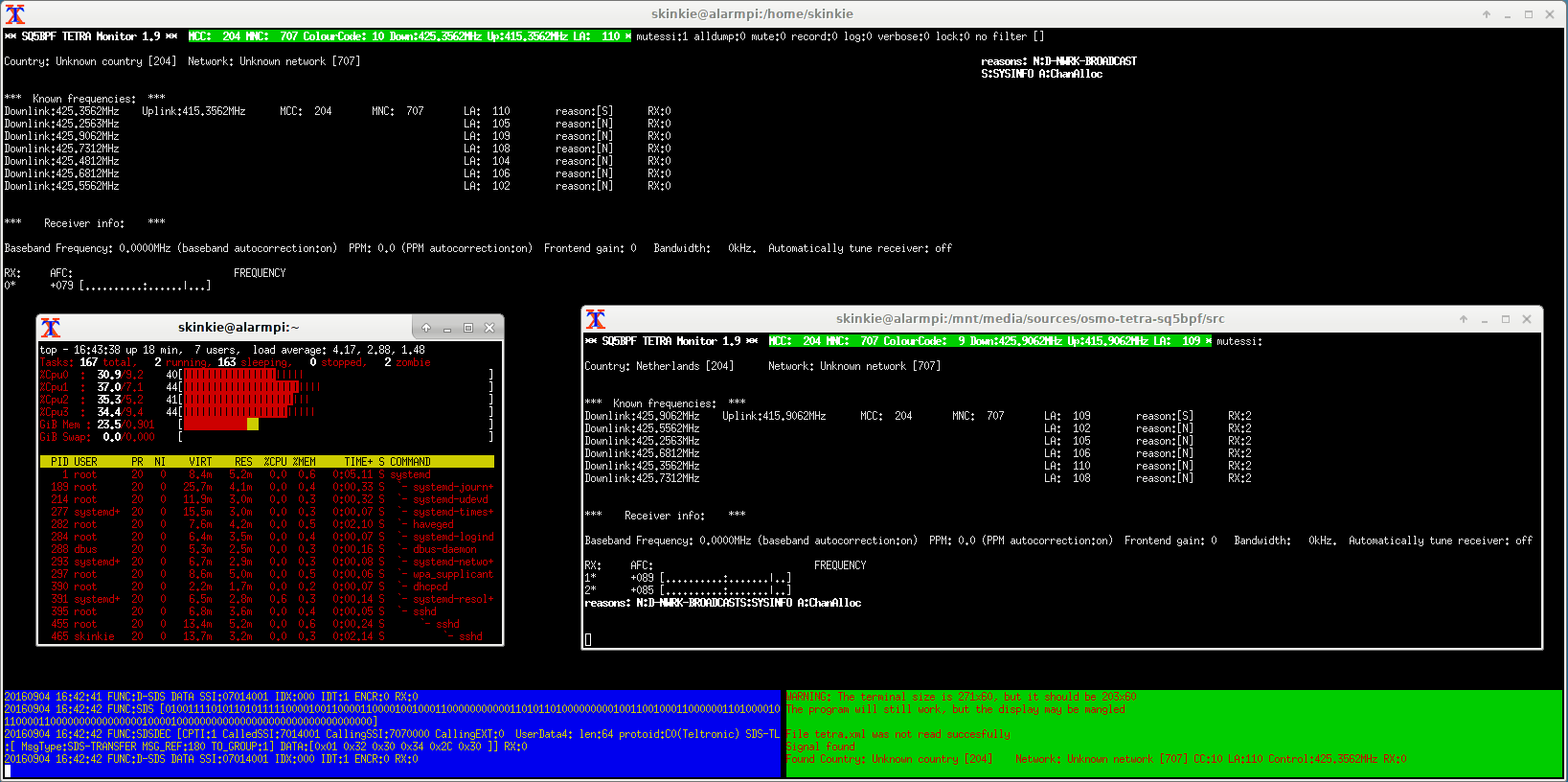Image resolution: width=1568 pixels, height=782 pixels.
Task: Click the X icon of the main /home/skinkie window
Action: pyautogui.click(x=15, y=14)
